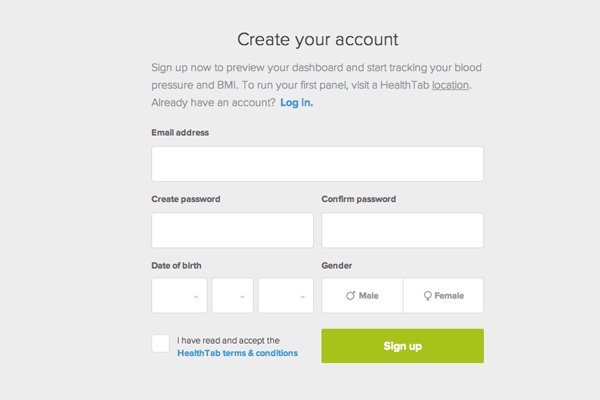Open HealthTab terms & conditions link
600x400 pixels.
tap(238, 353)
